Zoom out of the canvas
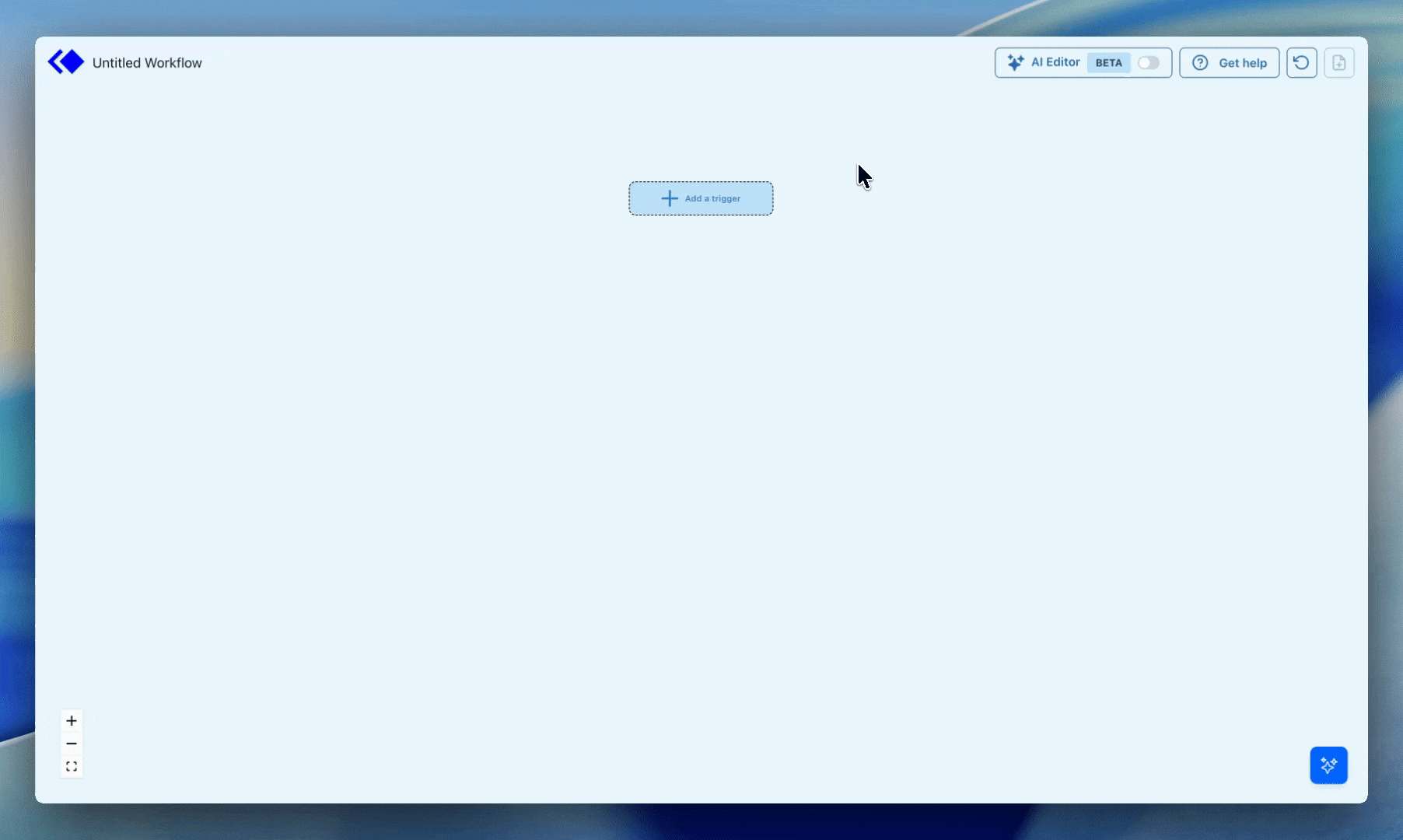The width and height of the screenshot is (1403, 840). tap(72, 744)
